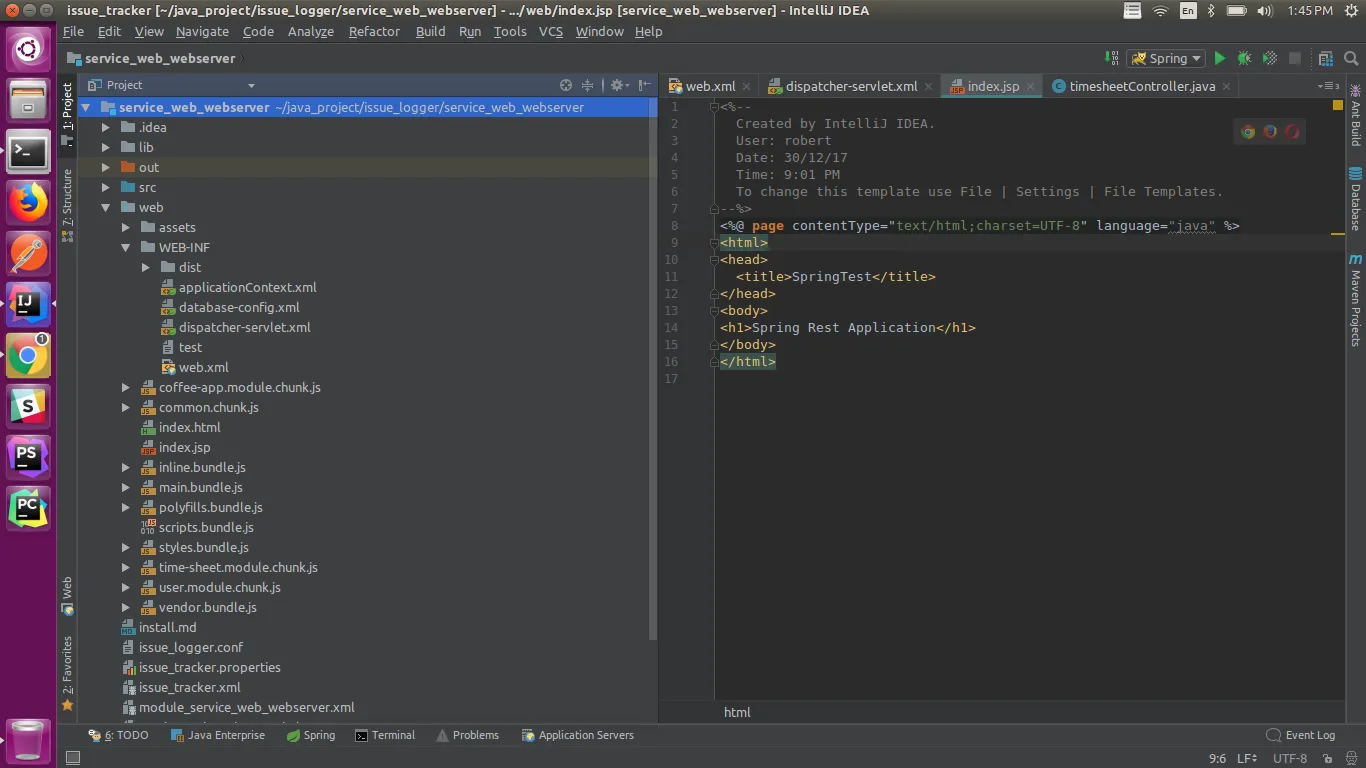Image resolution: width=1366 pixels, height=768 pixels.
Task: Open page in Opera browser icon
Action: coord(1292,131)
